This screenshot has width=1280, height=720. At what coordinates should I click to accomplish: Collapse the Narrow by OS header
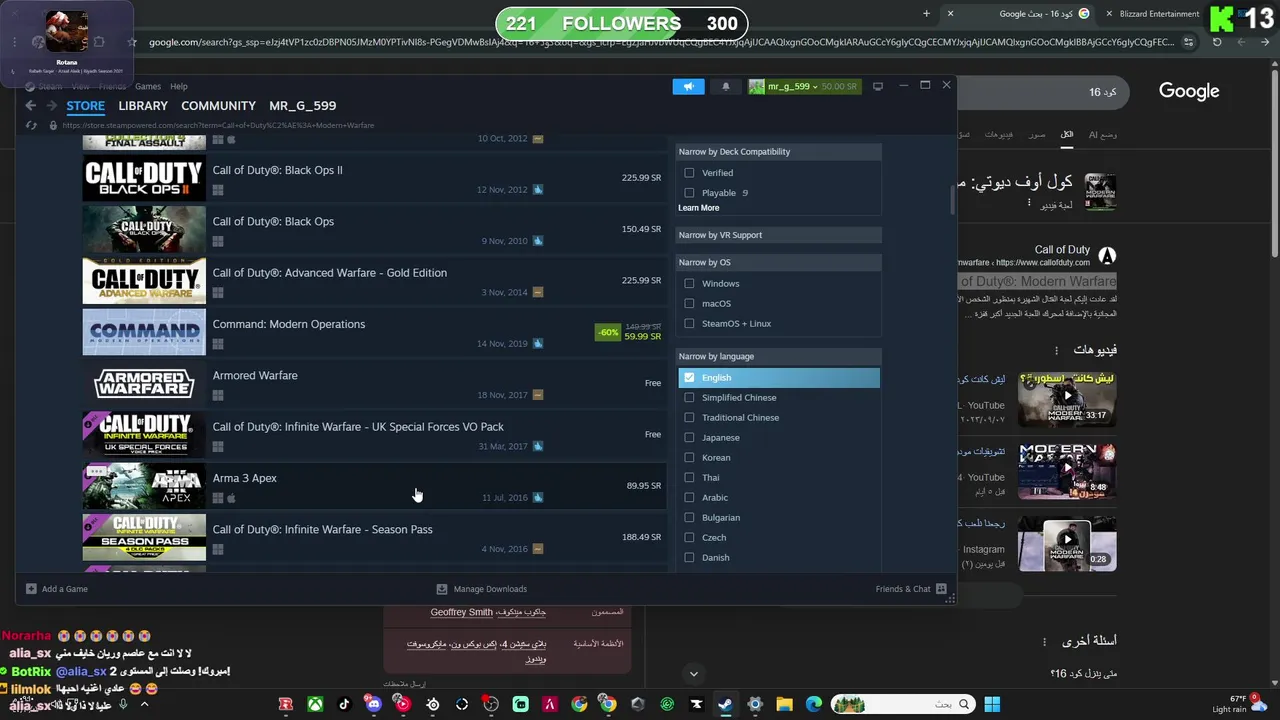pos(778,262)
